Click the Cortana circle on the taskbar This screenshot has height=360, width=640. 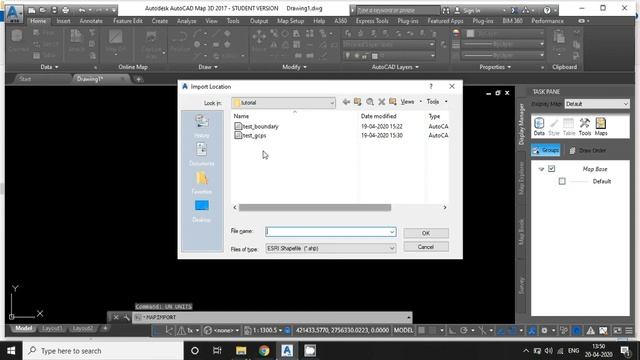195,351
